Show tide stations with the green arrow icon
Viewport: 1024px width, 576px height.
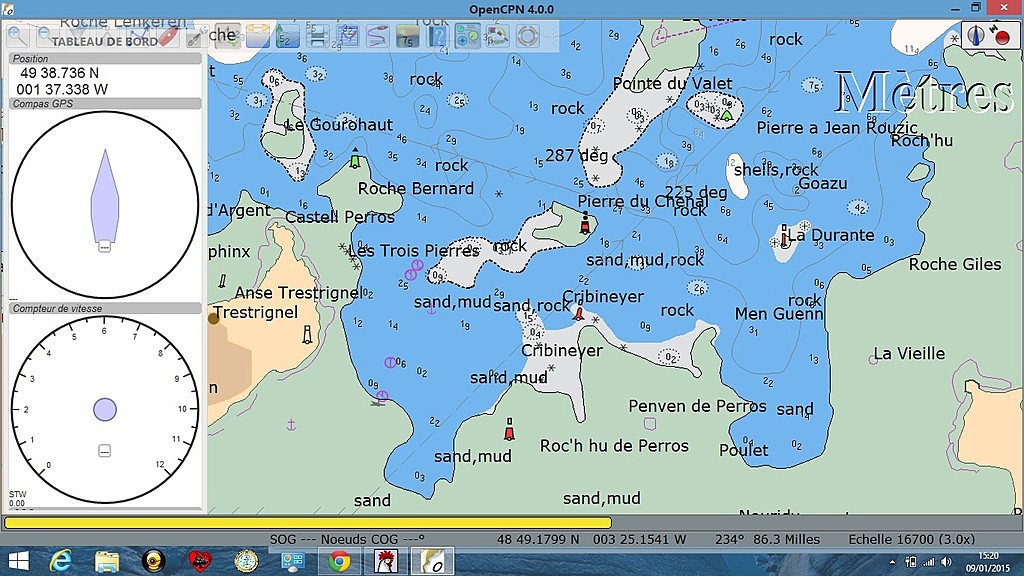(x=287, y=35)
